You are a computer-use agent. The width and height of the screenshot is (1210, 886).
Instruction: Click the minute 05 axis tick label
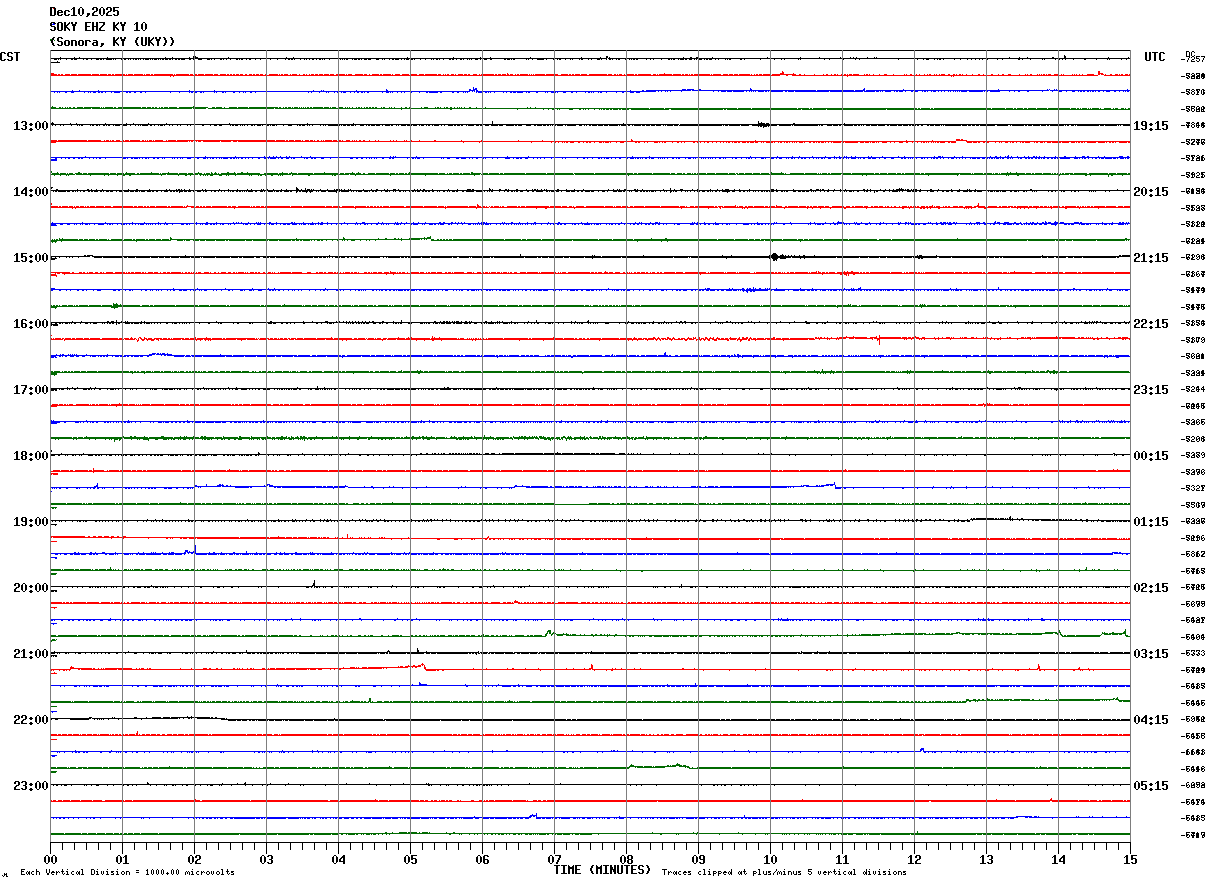(410, 859)
